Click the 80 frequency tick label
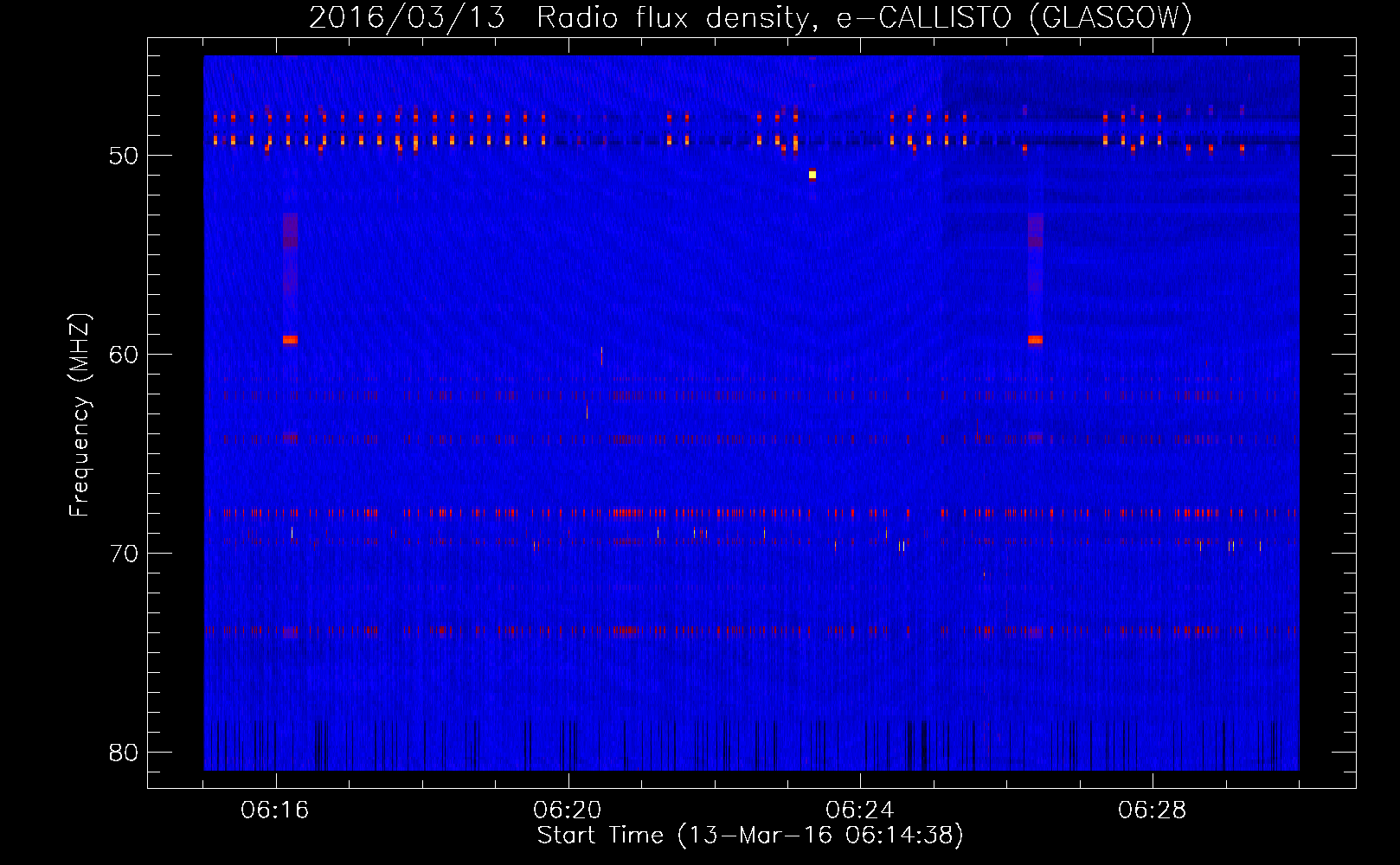The height and width of the screenshot is (865, 1400). click(x=124, y=753)
